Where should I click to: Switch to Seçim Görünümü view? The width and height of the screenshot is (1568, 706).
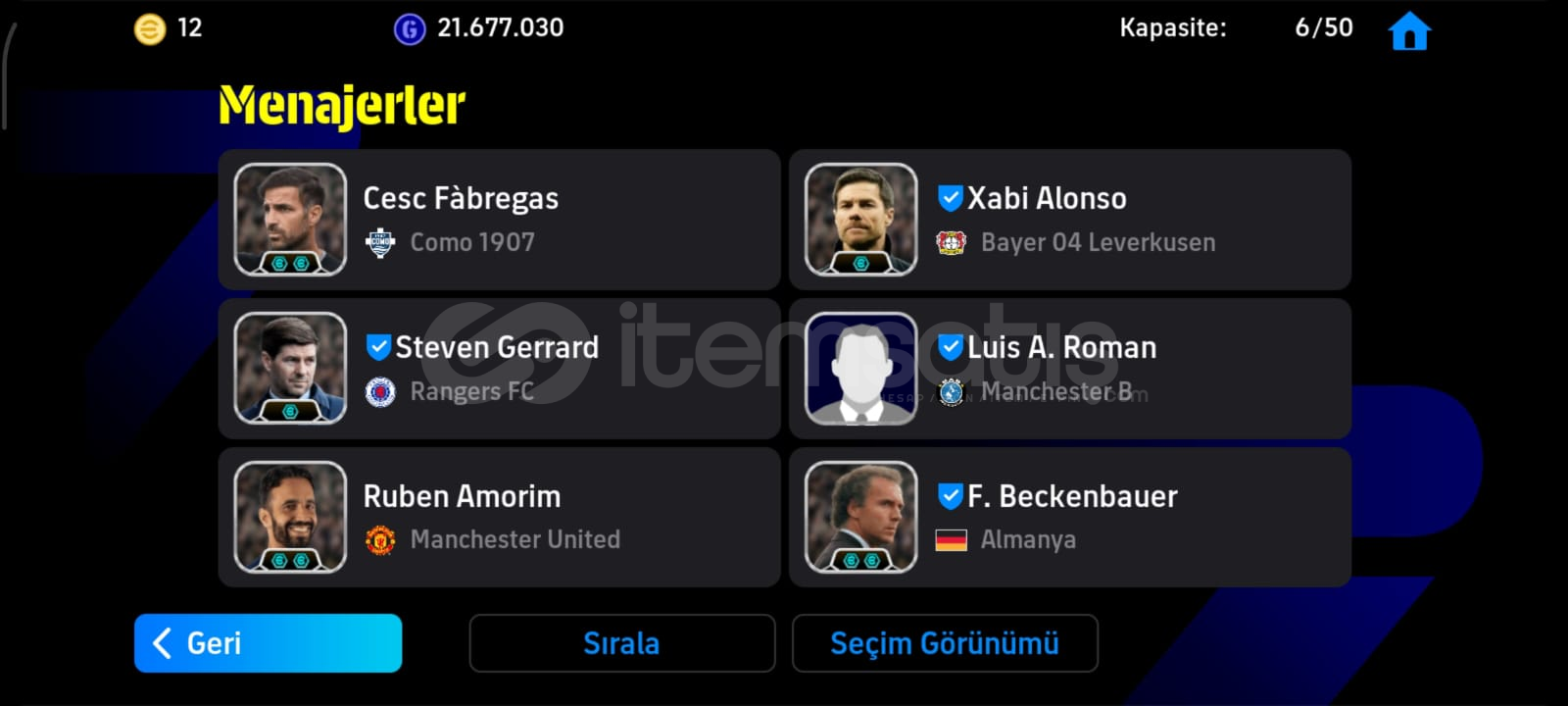(x=945, y=643)
